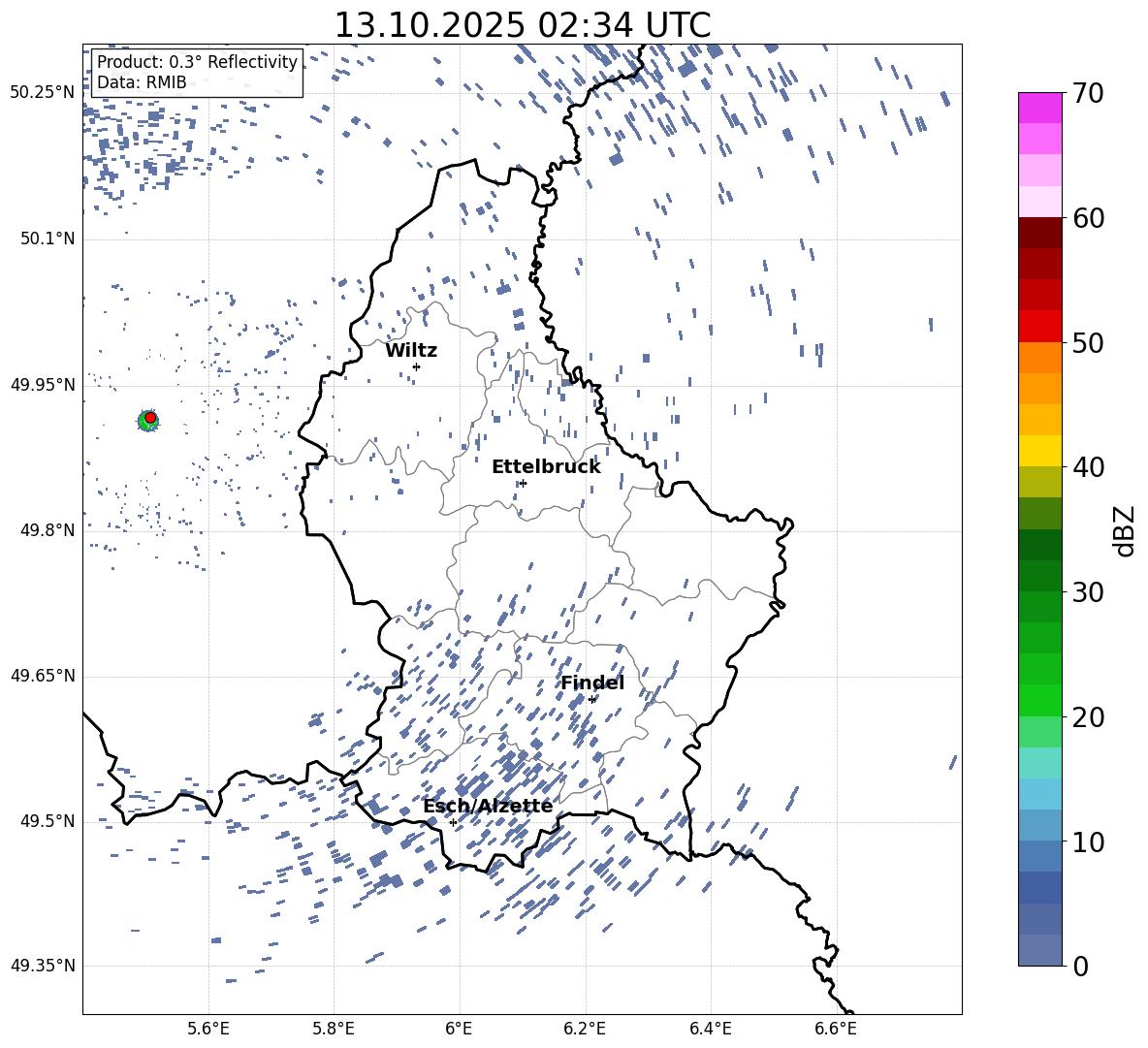Pick the bright red swatch above 50 dBZ

click(x=1040, y=326)
